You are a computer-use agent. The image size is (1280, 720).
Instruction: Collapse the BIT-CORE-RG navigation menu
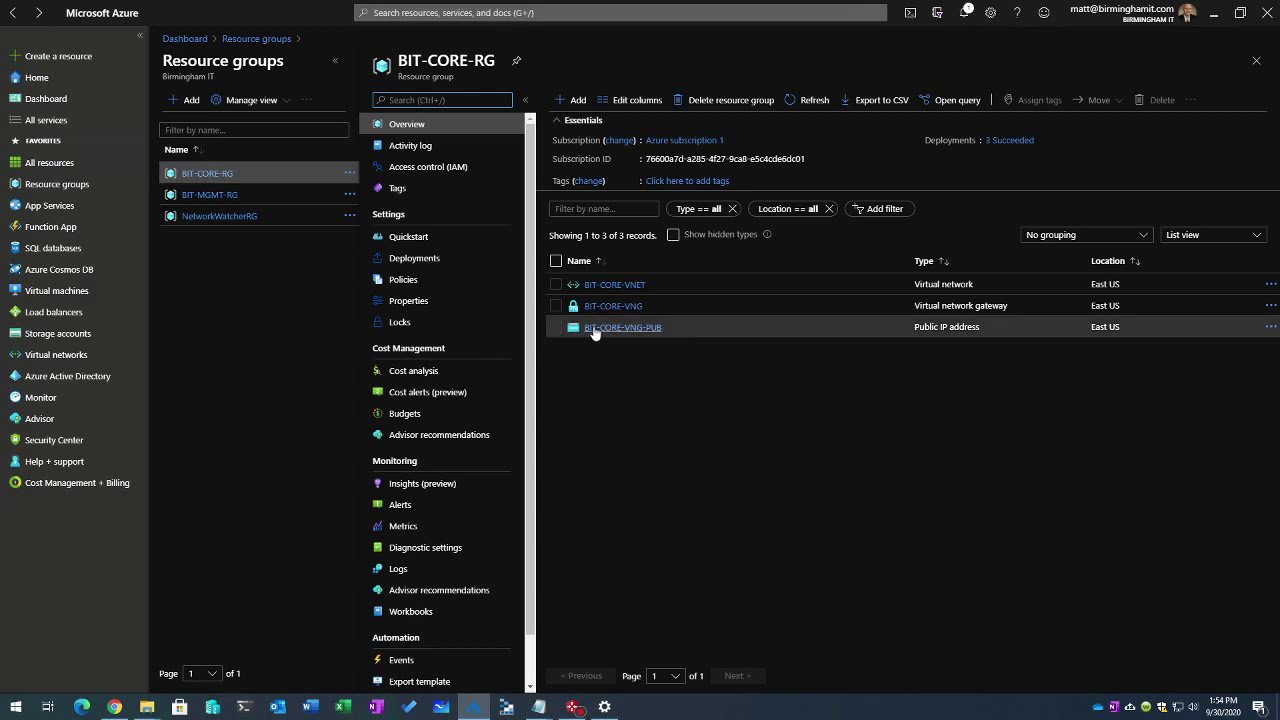point(525,100)
